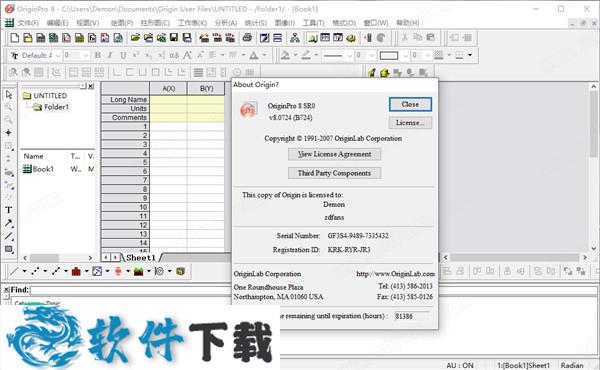Expand the Line plot dropdown arrow

click(24, 272)
